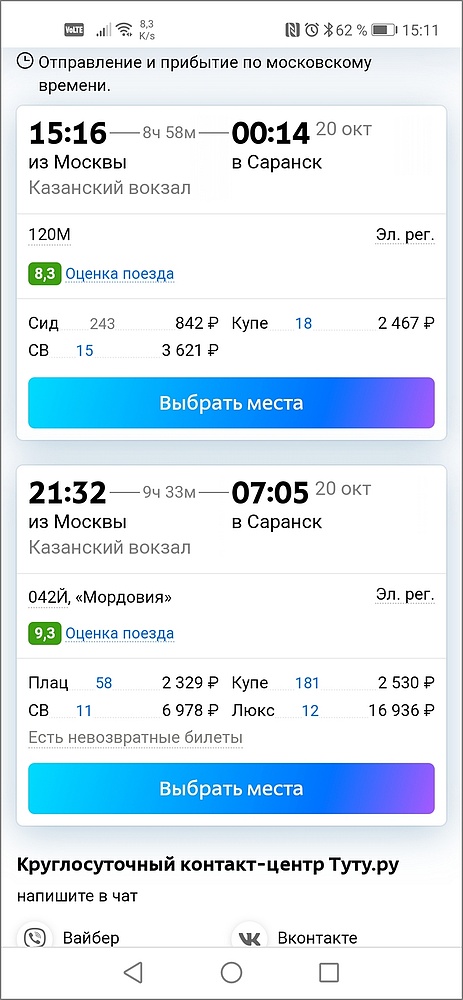The width and height of the screenshot is (463, 1000).
Task: Tap the clock icon near Moscow time note
Action: click(x=25, y=61)
